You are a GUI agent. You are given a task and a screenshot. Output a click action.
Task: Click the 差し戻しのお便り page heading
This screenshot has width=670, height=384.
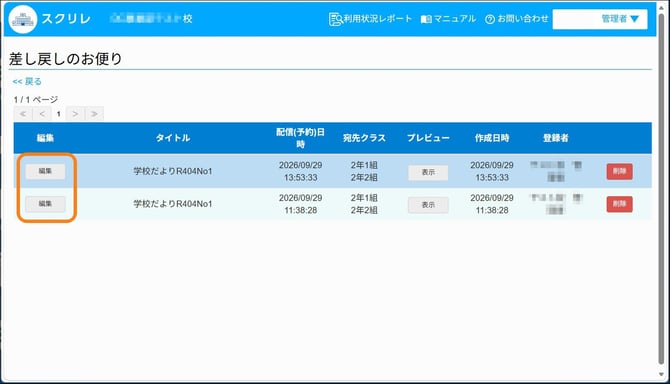(x=65, y=59)
